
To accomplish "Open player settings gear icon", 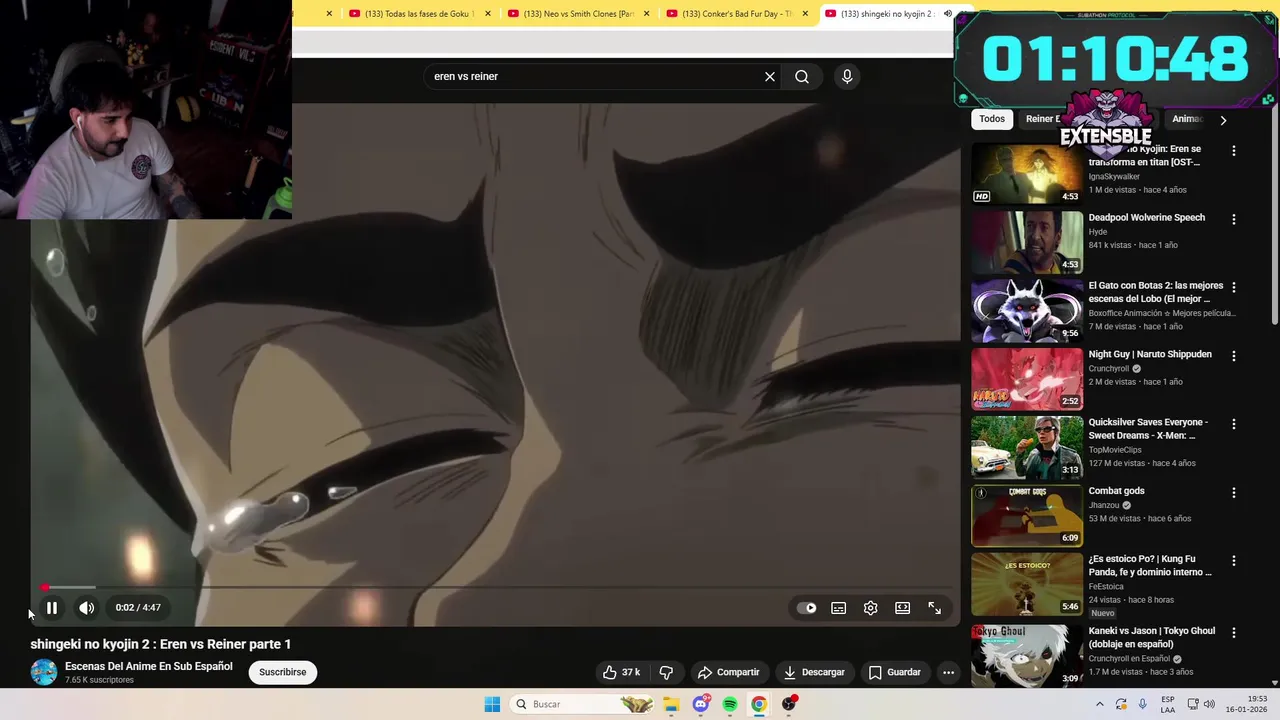I will point(871,608).
